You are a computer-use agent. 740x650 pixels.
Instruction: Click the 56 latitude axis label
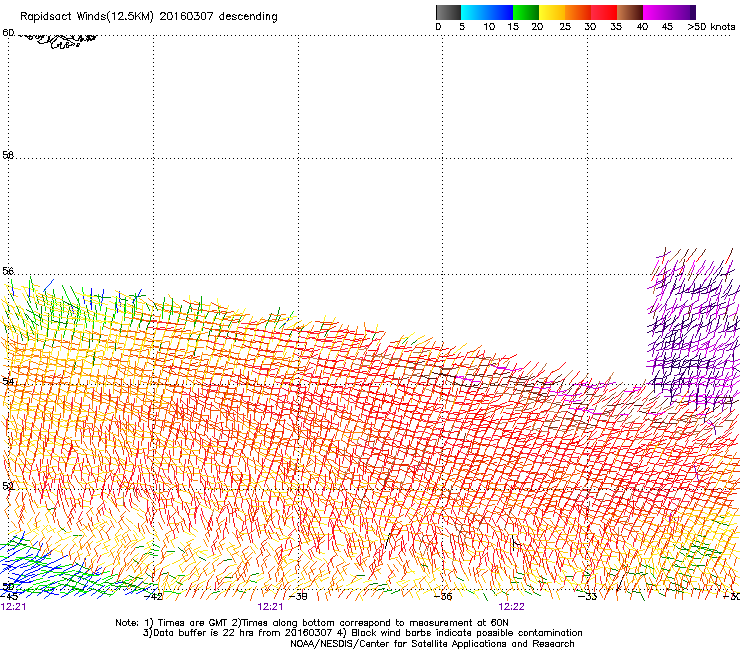coord(8,271)
